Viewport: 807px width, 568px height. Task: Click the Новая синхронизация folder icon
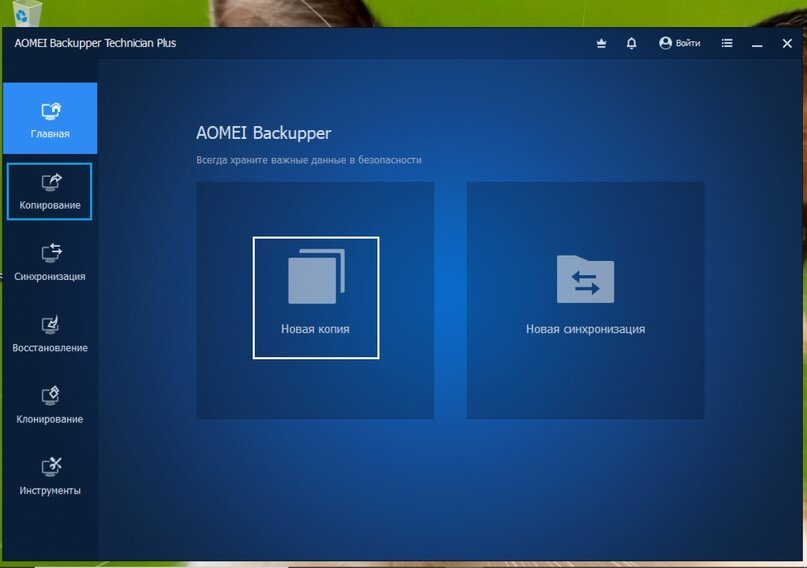(x=585, y=279)
